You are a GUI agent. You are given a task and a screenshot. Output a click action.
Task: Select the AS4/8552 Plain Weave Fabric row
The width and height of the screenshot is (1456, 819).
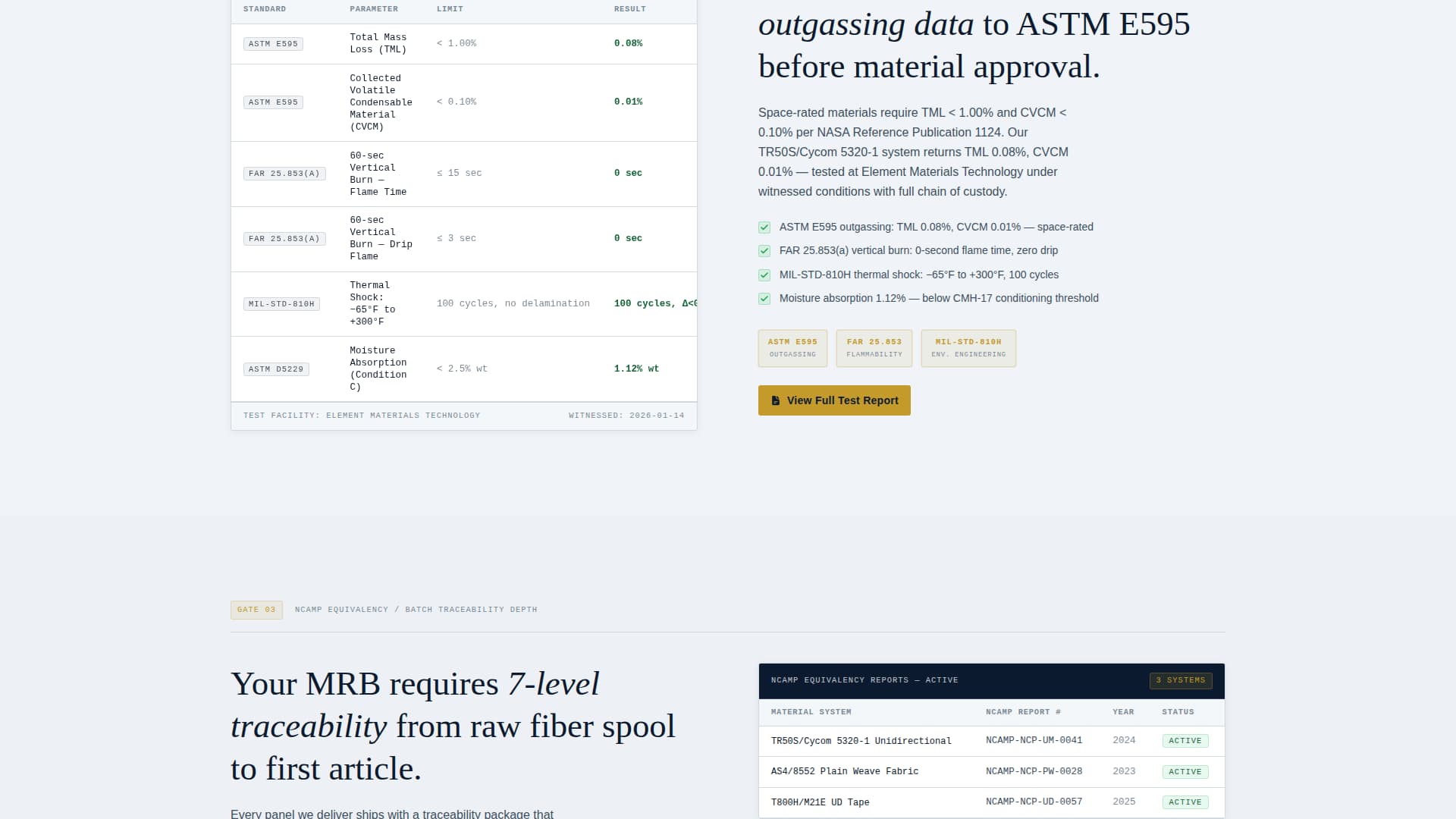tap(845, 770)
